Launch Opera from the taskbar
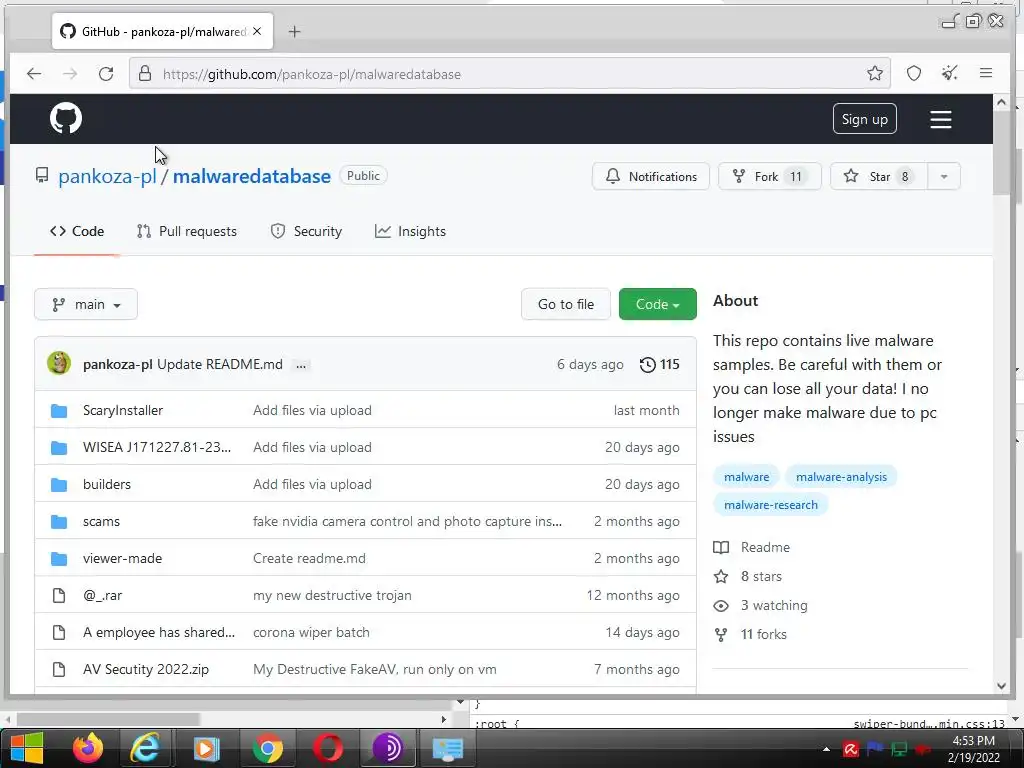 (x=328, y=748)
